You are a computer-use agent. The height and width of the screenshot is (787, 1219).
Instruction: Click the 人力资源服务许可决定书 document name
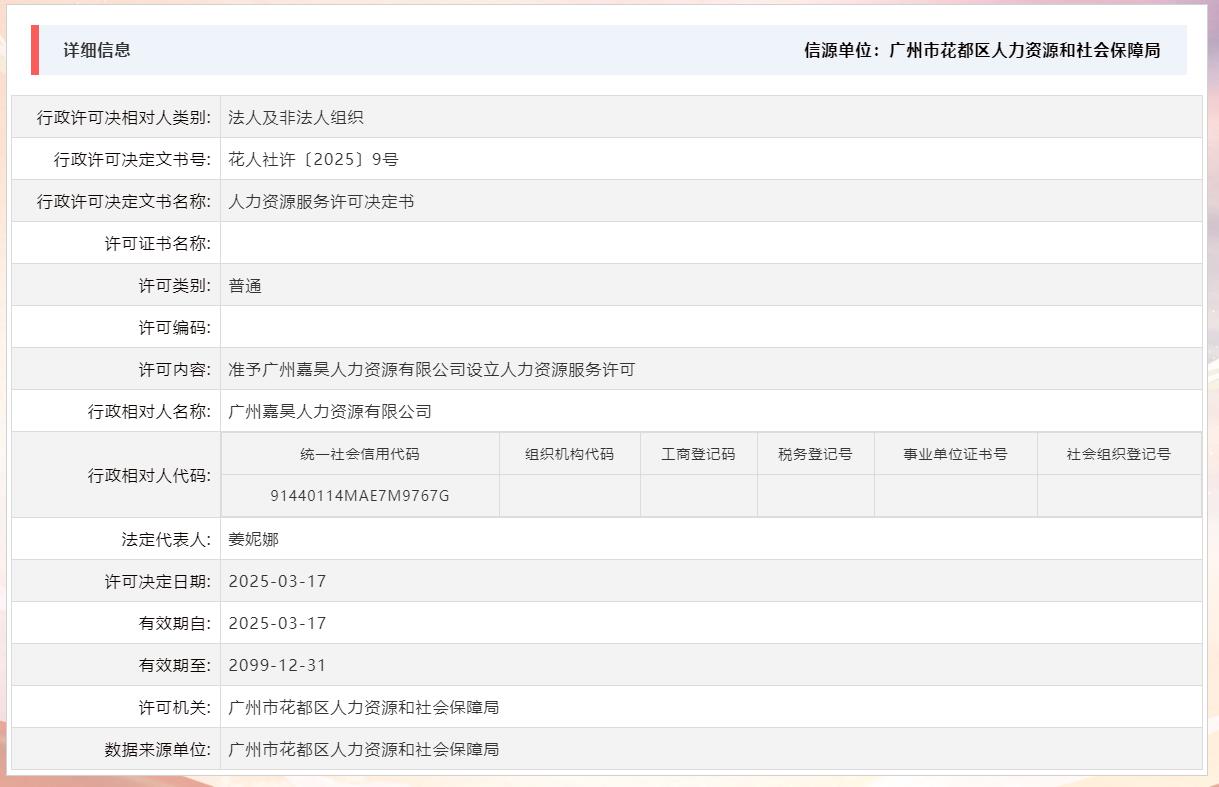point(323,201)
